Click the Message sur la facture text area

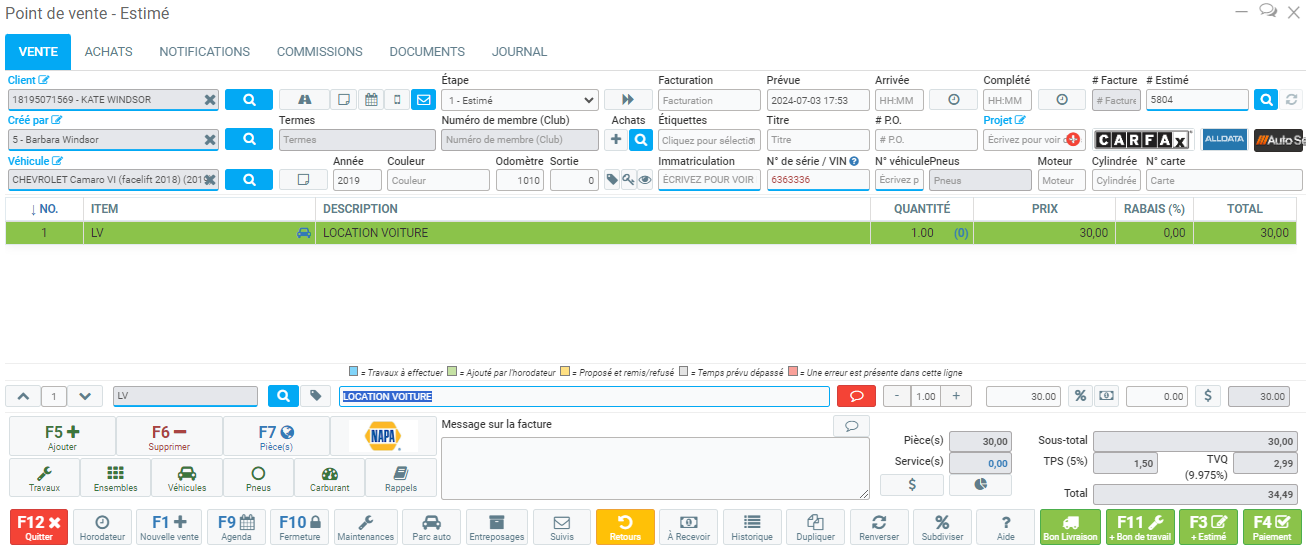point(654,468)
